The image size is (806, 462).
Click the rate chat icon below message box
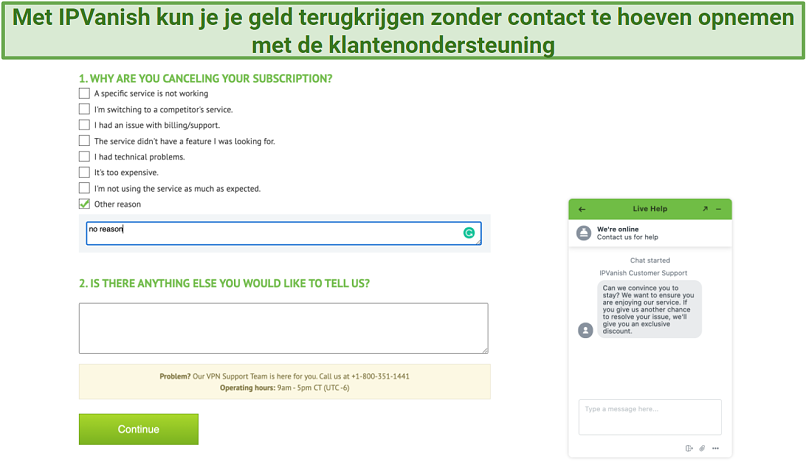coord(689,448)
